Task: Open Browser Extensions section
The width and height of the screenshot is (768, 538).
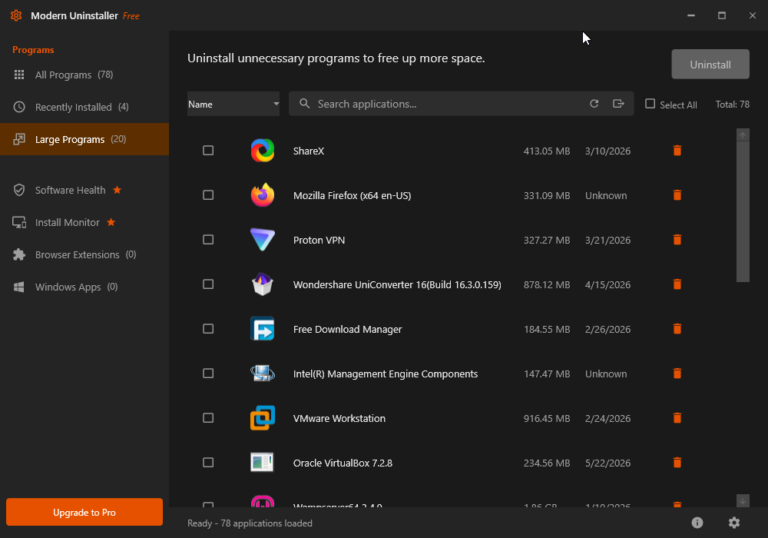Action: pos(84,255)
